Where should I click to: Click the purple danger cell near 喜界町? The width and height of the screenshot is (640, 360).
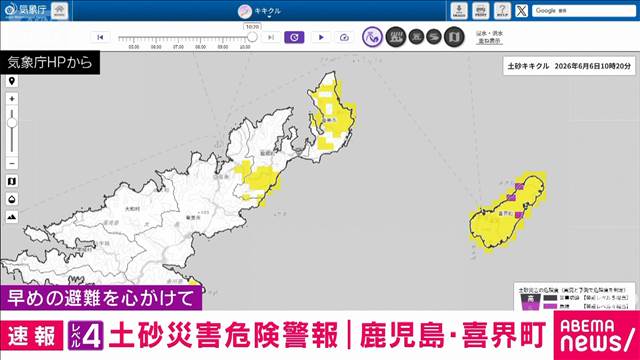pyautogui.click(x=519, y=215)
